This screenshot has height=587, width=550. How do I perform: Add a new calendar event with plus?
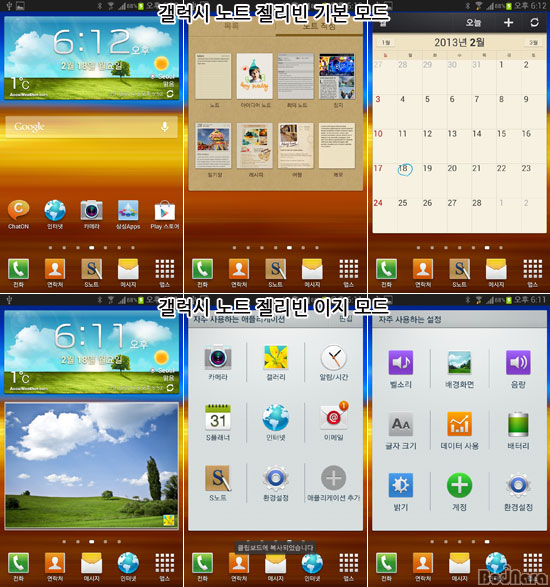click(508, 22)
